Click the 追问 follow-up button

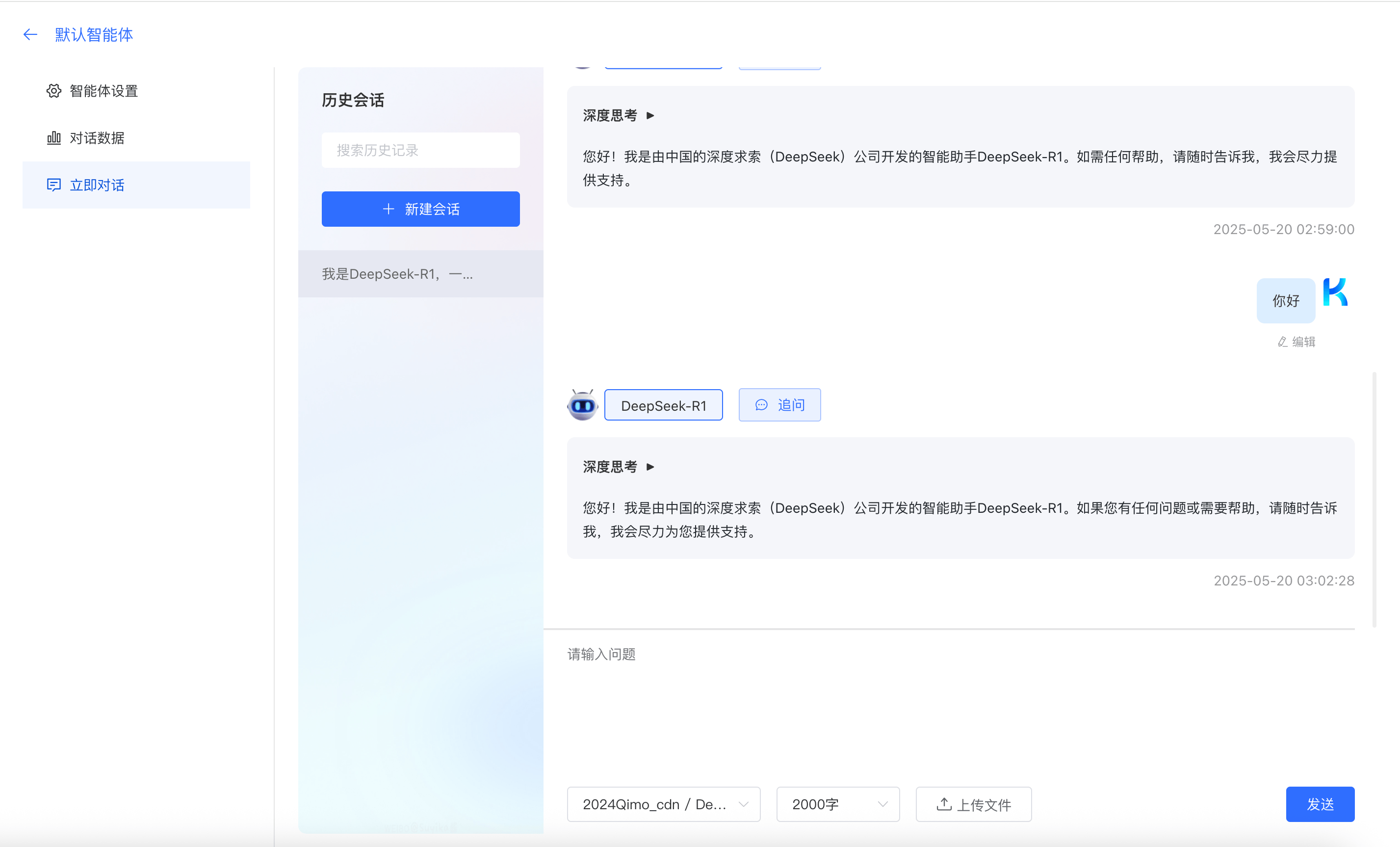(x=779, y=405)
